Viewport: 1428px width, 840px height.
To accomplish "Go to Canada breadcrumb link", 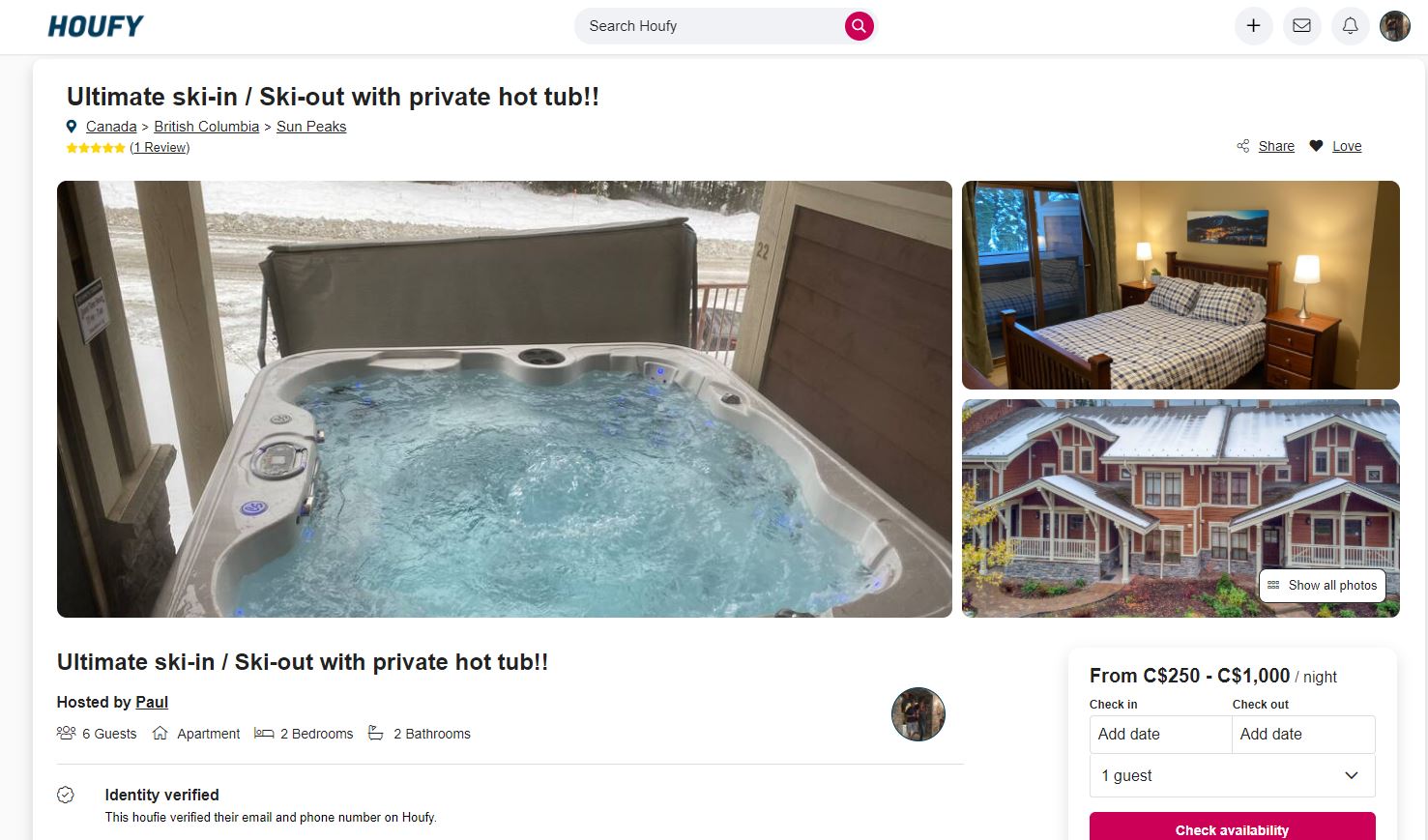I will click(111, 127).
